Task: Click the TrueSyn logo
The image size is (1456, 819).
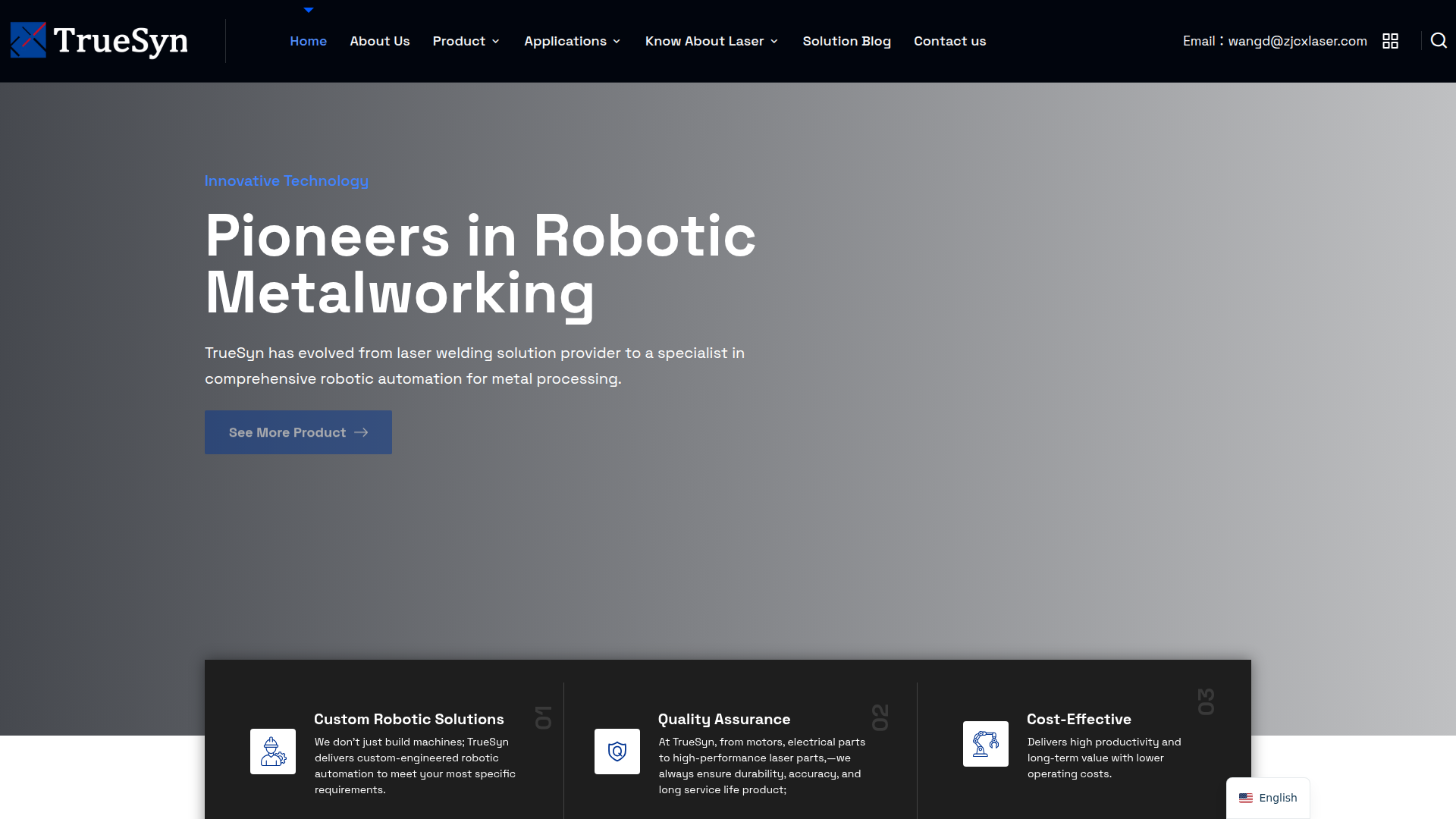Action: [x=99, y=41]
